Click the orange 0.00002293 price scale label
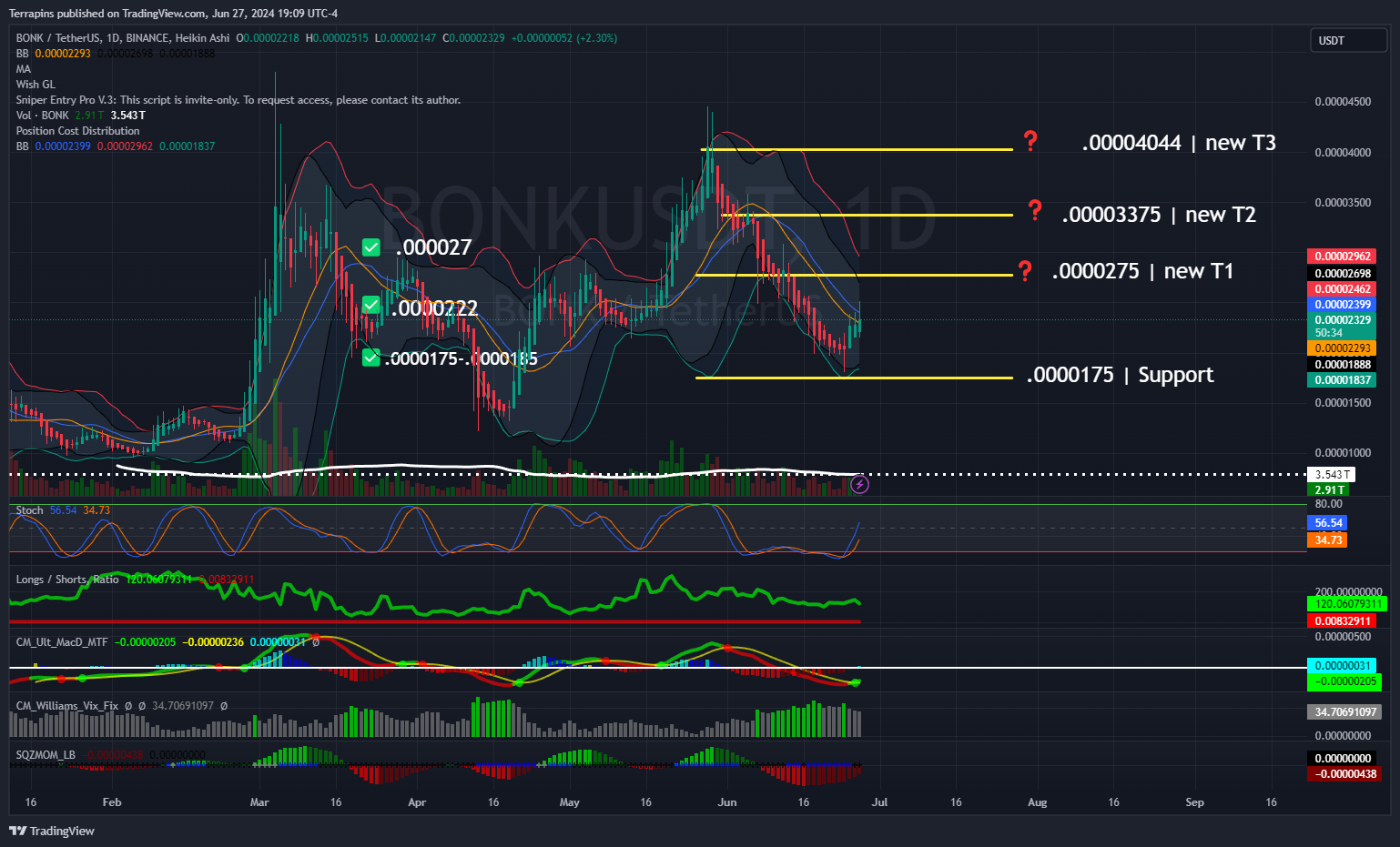The height and width of the screenshot is (847, 1400). click(x=1342, y=348)
